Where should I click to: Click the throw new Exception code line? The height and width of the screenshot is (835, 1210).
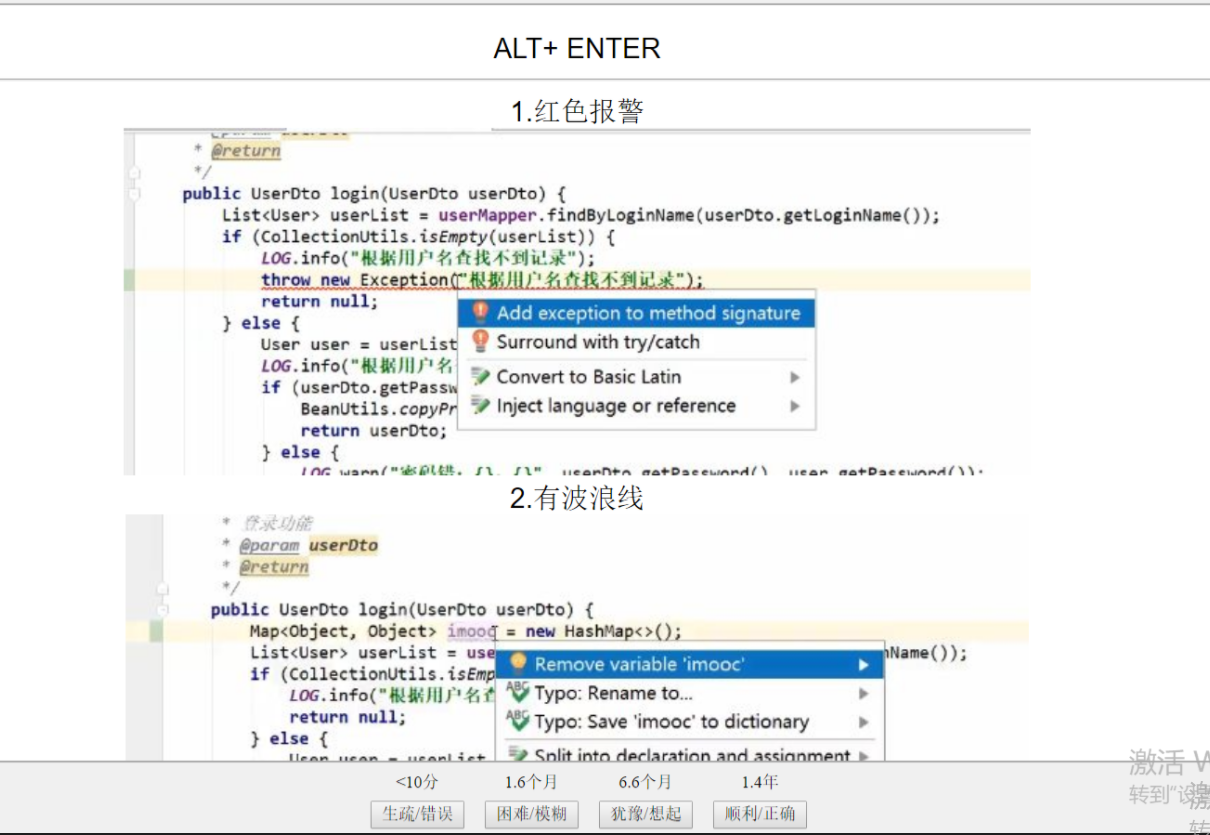pos(482,280)
